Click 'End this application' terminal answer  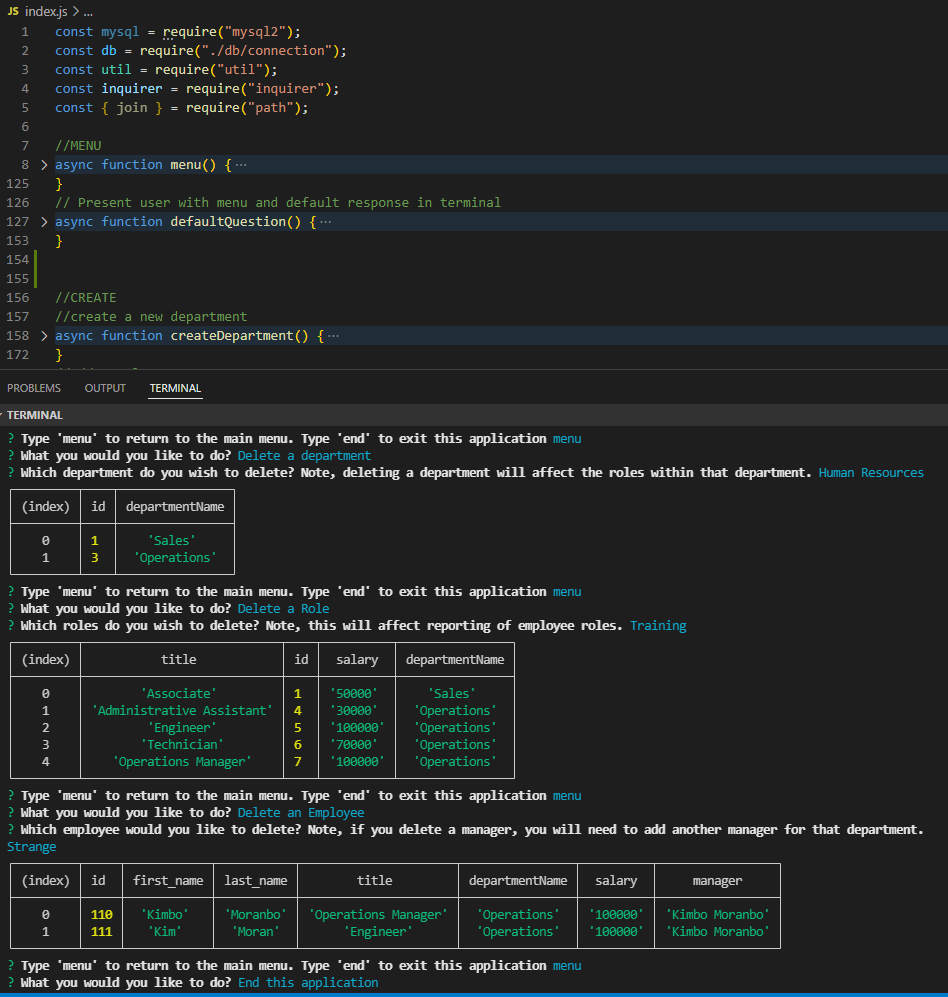308,982
